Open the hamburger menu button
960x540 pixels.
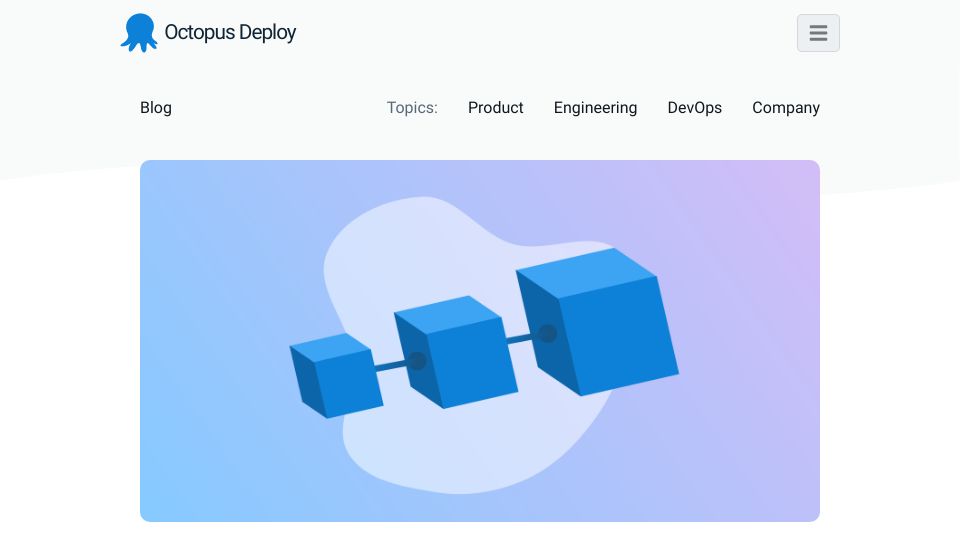tap(818, 33)
